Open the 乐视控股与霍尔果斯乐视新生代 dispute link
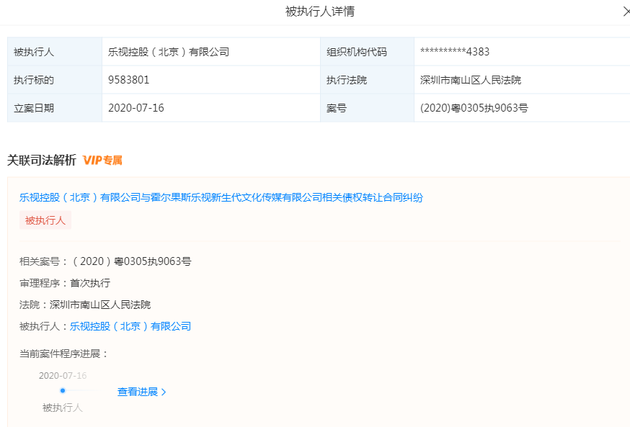This screenshot has width=630, height=427. point(221,197)
